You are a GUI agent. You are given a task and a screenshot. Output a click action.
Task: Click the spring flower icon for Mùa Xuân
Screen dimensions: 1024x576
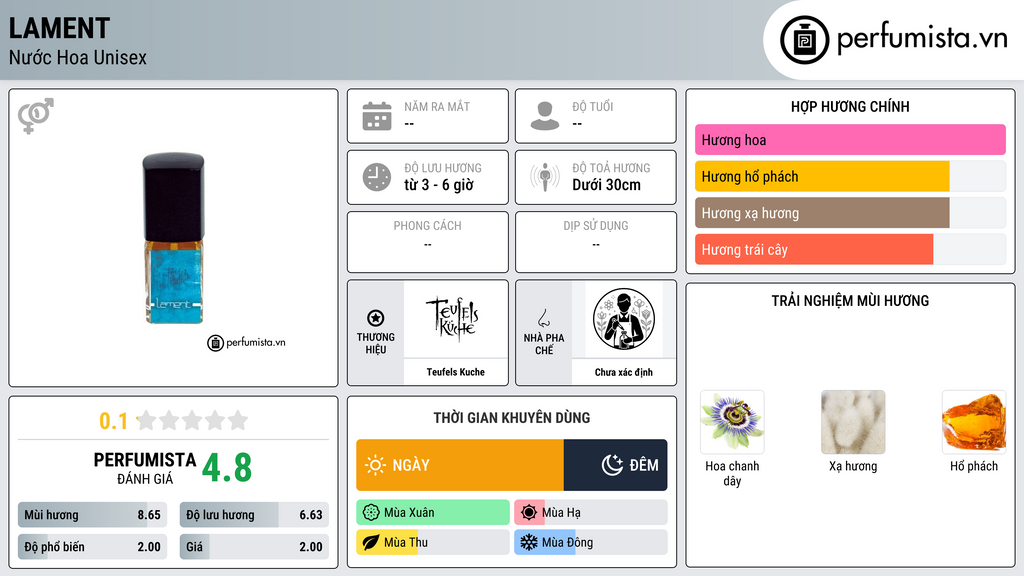(x=371, y=513)
